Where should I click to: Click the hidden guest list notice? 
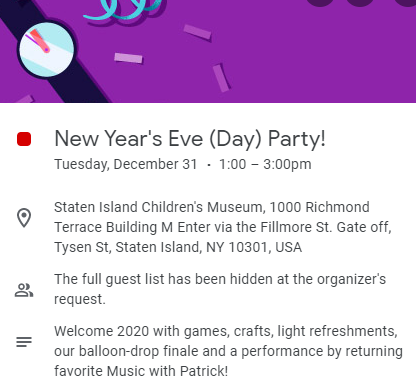point(220,289)
